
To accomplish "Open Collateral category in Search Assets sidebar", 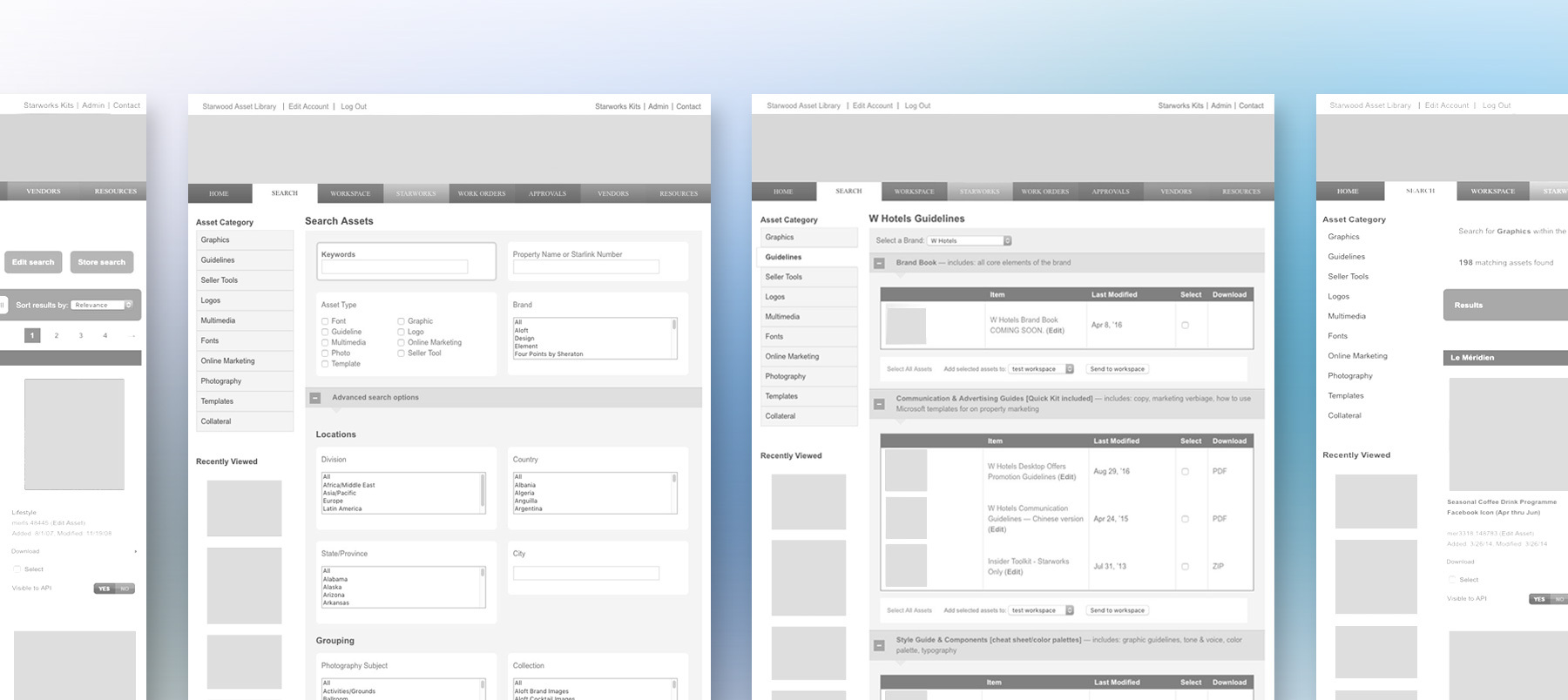I will click(245, 421).
